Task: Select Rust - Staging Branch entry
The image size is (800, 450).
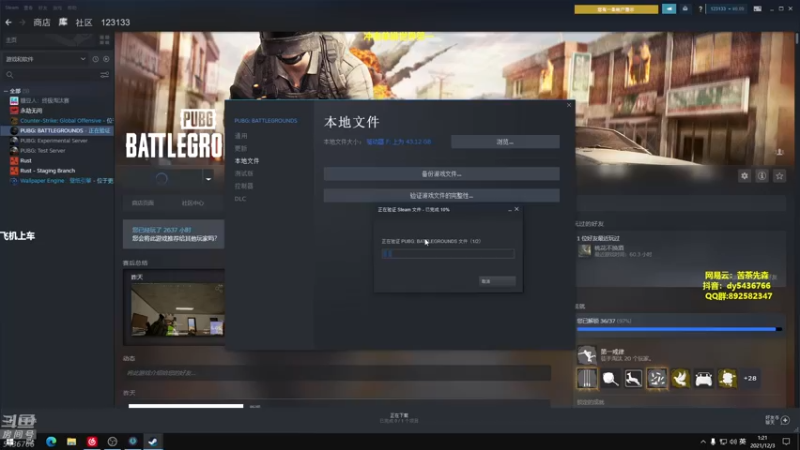Action: (47, 171)
